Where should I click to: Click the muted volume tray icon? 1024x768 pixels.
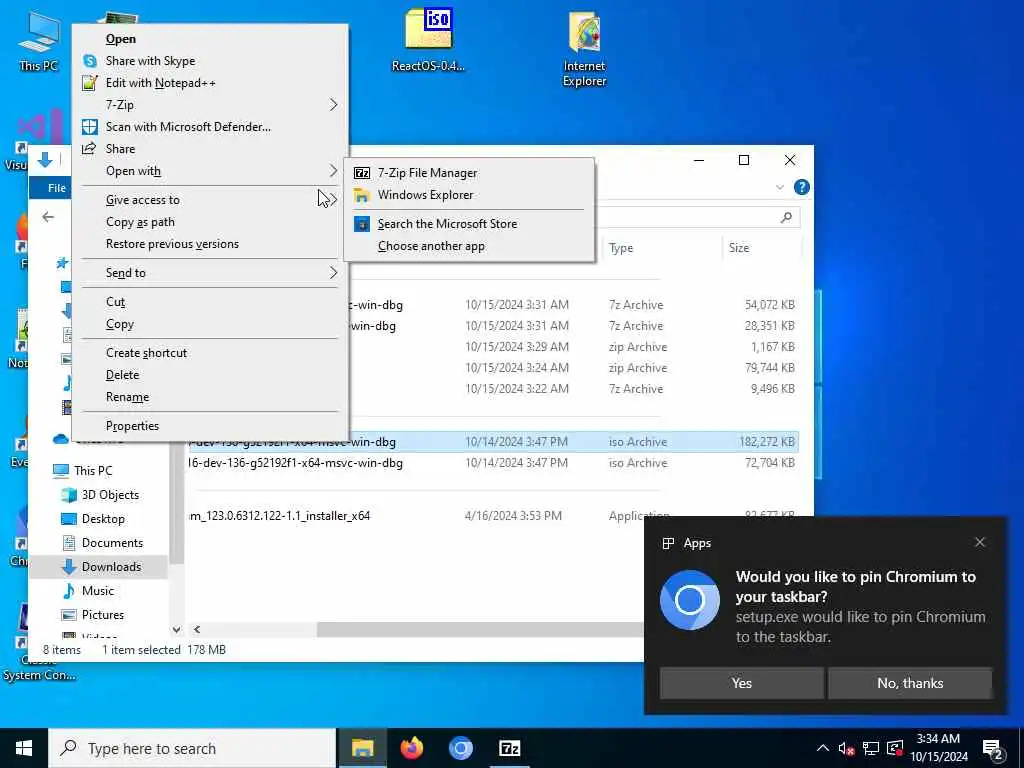[x=847, y=748]
